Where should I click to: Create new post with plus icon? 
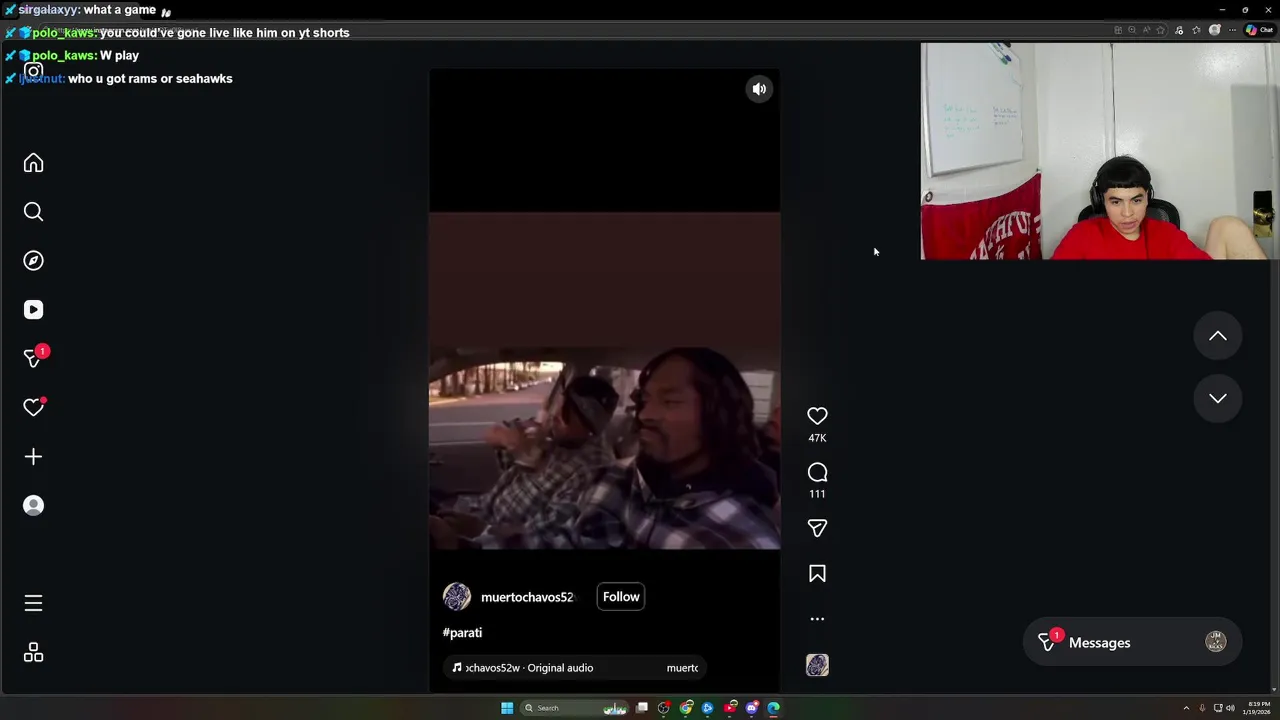point(33,457)
